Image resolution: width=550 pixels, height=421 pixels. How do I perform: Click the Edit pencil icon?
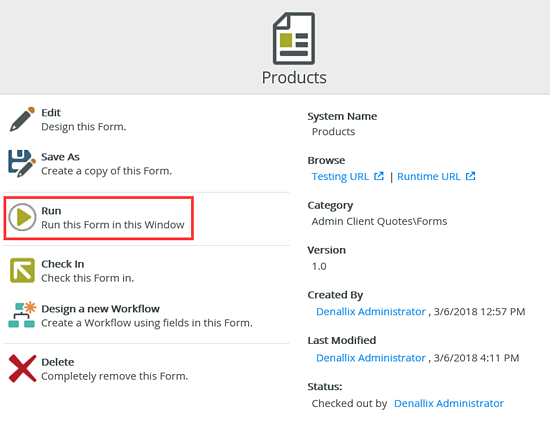(22, 119)
